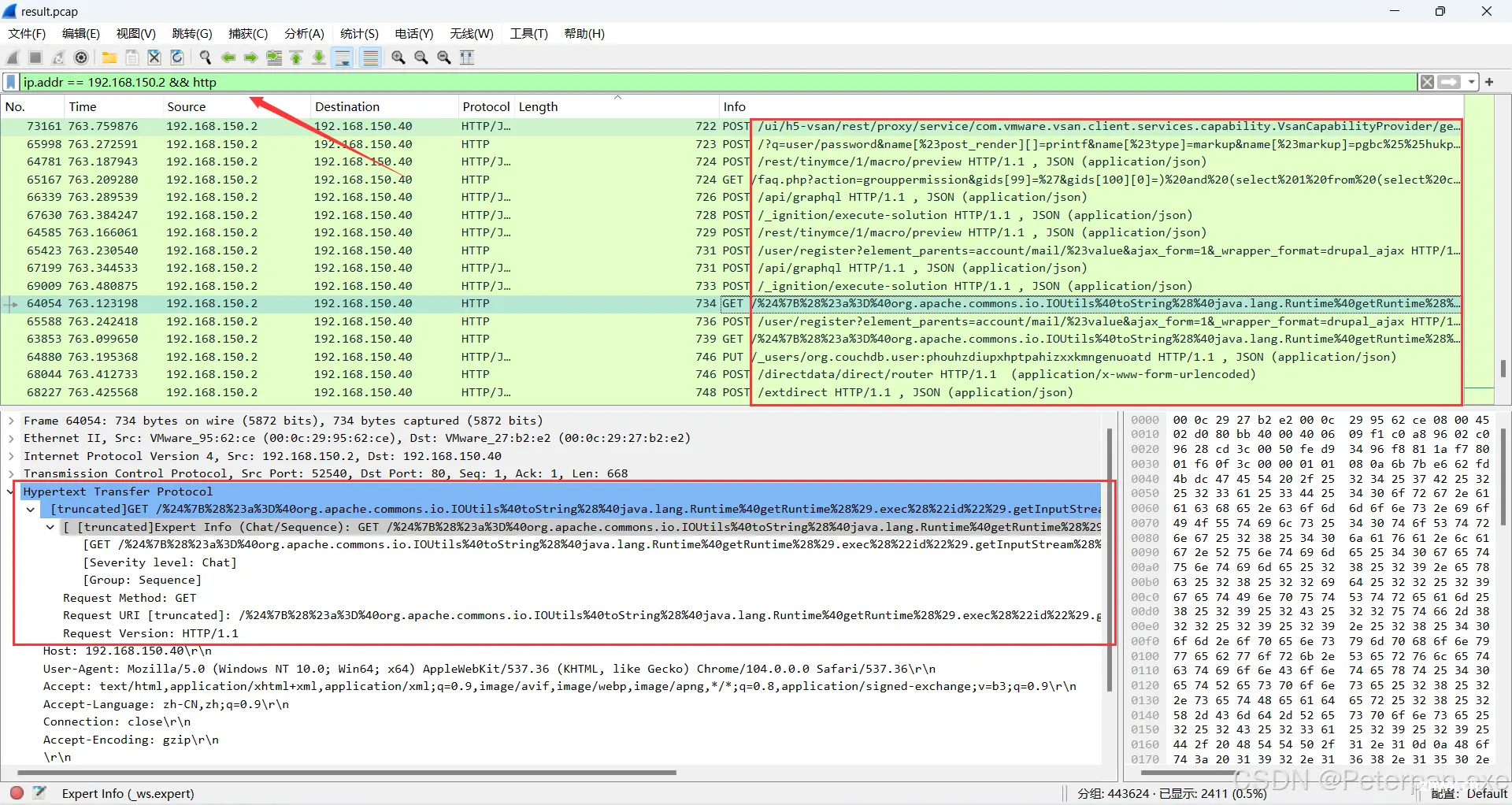1512x805 pixels.
Task: Open the 跳转(G) menu
Action: (192, 34)
